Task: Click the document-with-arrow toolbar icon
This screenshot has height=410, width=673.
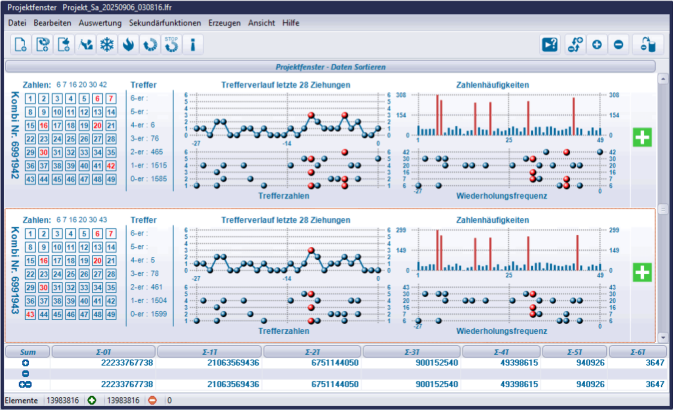Action: pos(64,45)
